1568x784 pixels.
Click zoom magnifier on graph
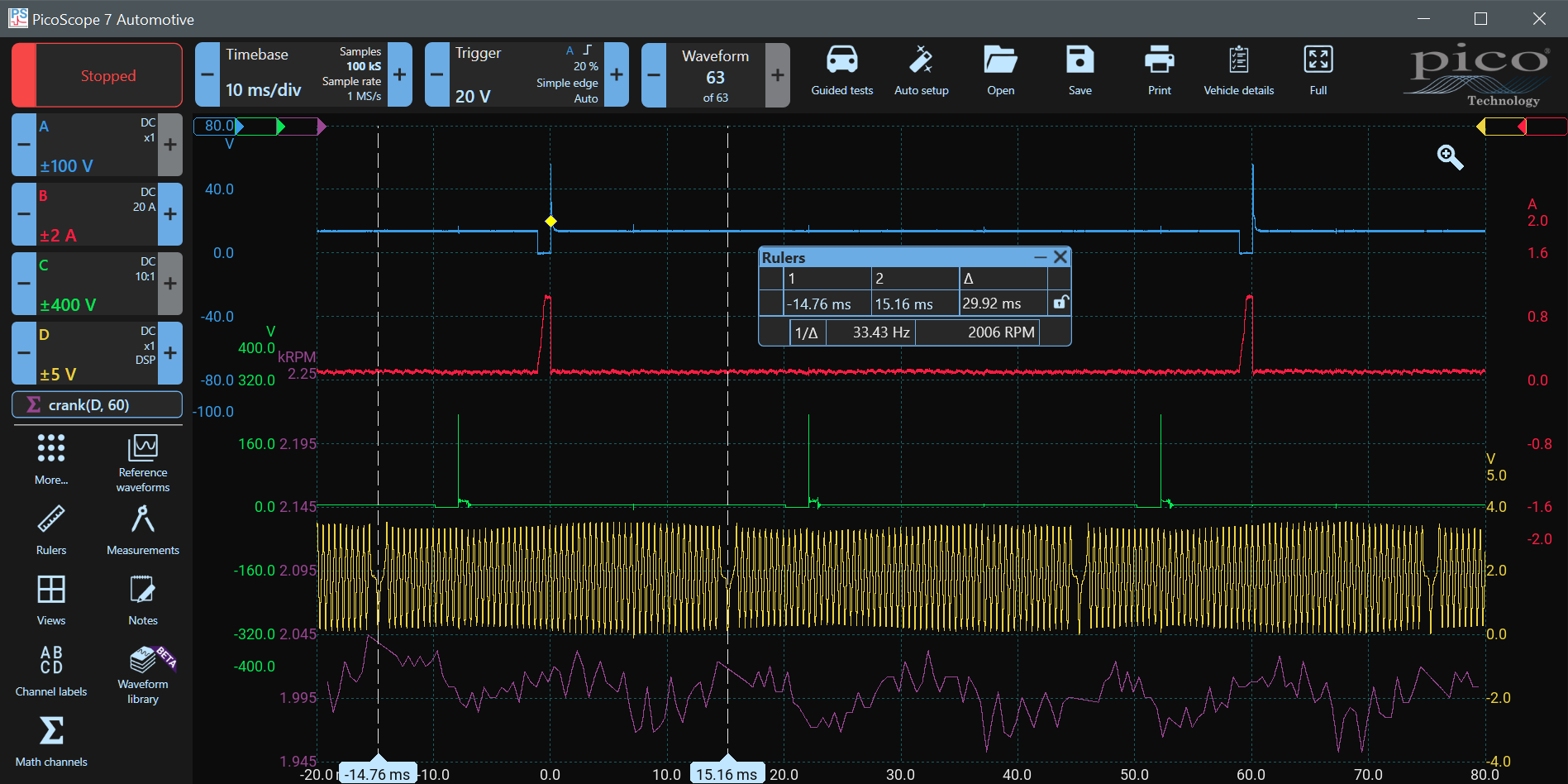(1450, 157)
